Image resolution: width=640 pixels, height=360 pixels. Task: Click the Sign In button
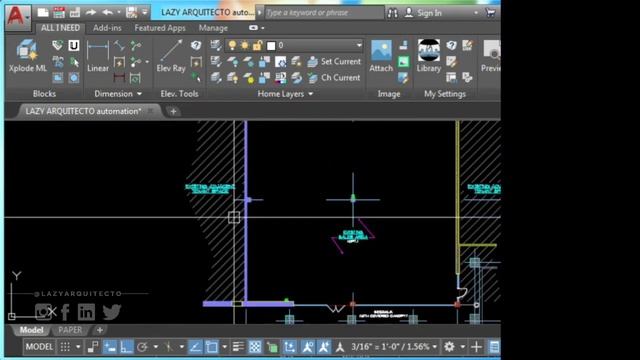point(423,13)
